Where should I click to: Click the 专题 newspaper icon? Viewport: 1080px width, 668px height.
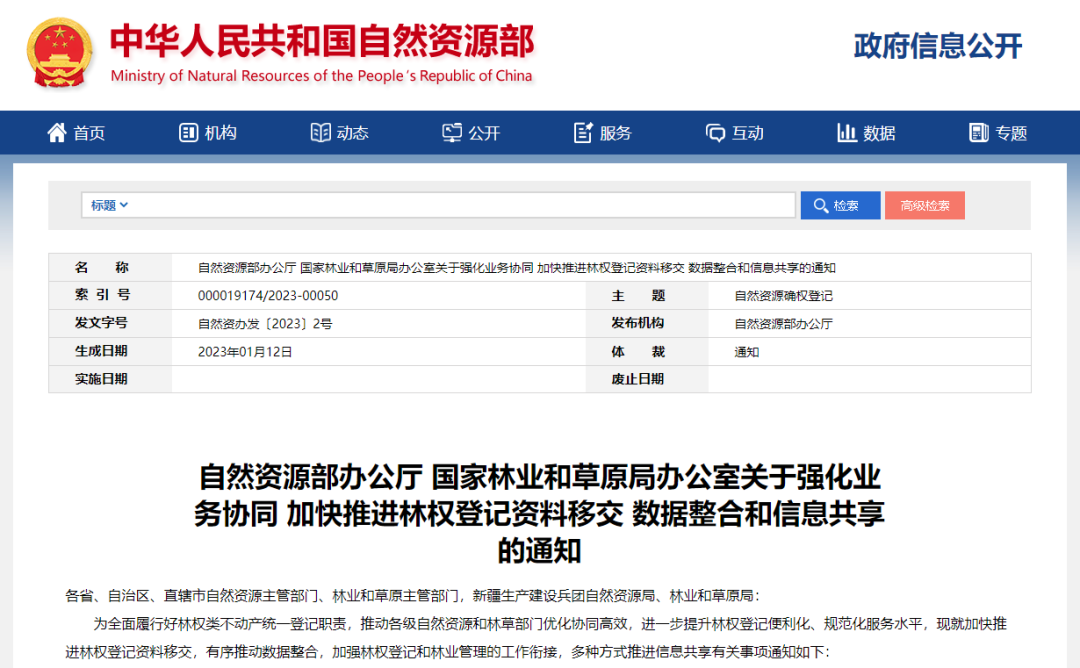978,132
